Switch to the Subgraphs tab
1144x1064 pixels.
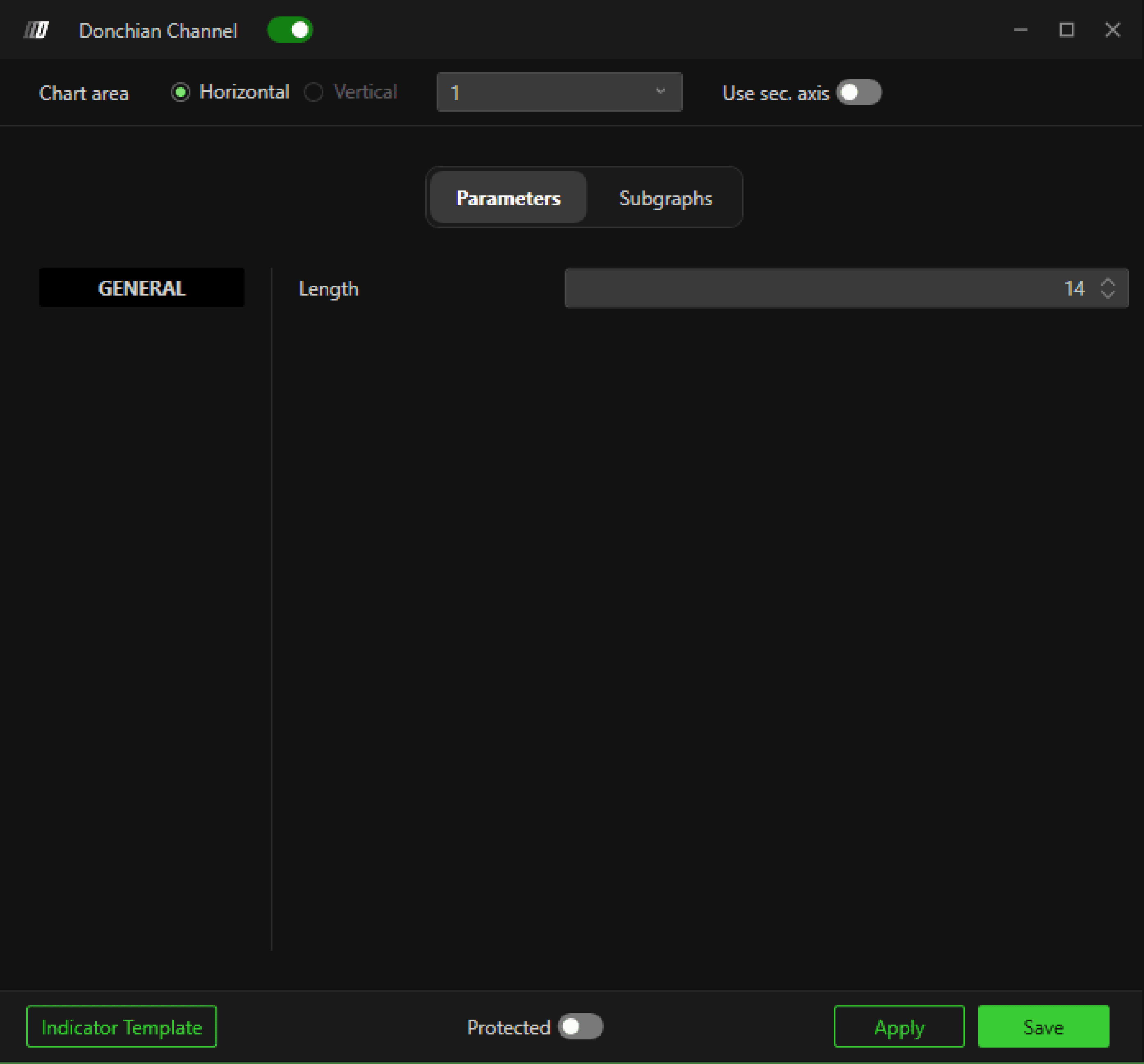tap(665, 198)
